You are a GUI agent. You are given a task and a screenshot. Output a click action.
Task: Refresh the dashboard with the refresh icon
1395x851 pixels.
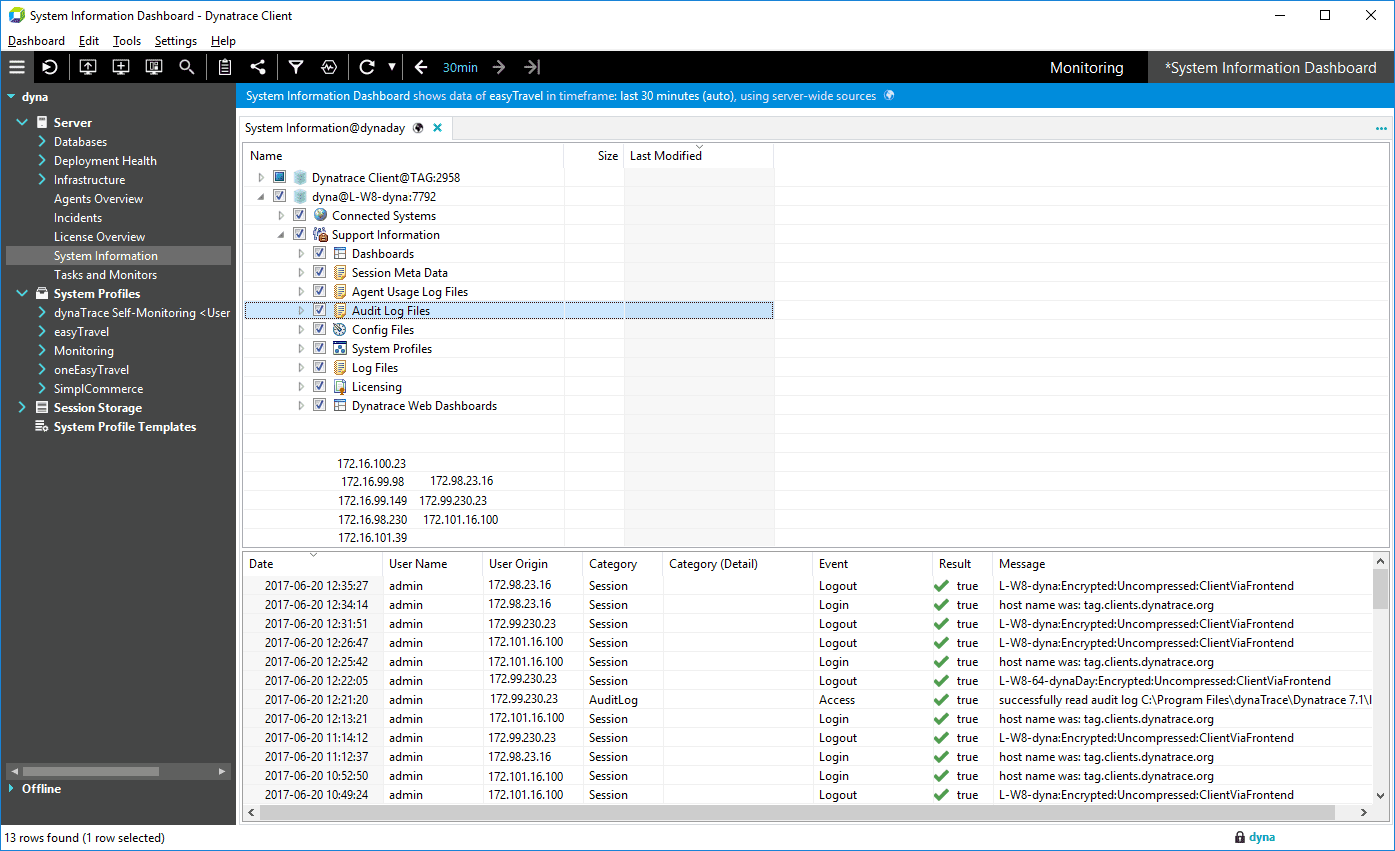tap(367, 67)
